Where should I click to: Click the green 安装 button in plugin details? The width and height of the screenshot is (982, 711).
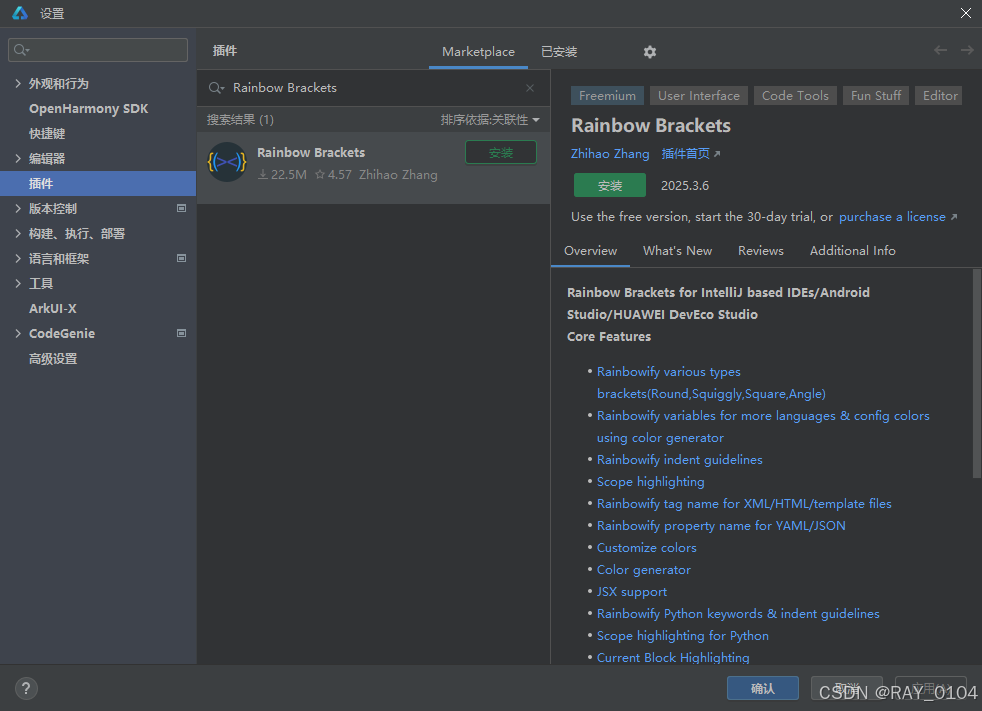pos(610,185)
